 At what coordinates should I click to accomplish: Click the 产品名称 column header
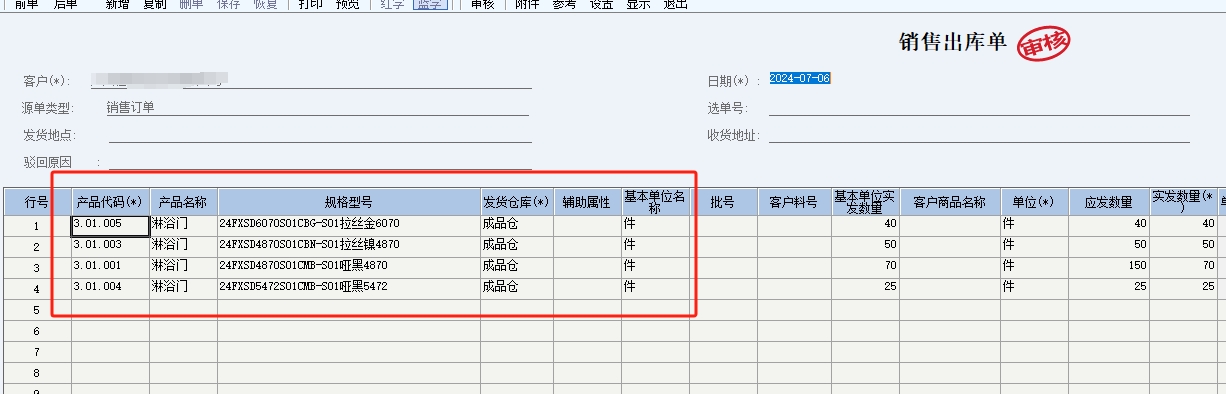(x=183, y=202)
